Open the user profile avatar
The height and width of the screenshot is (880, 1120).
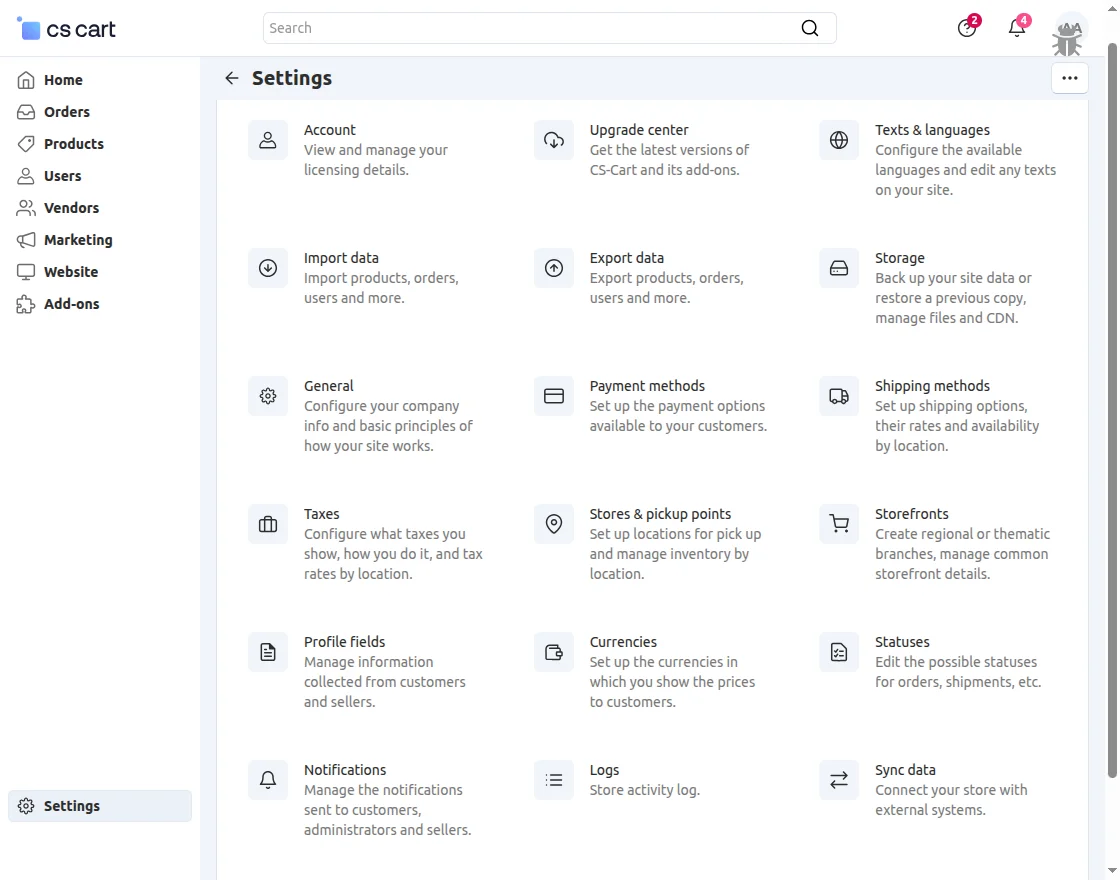coord(1070,30)
